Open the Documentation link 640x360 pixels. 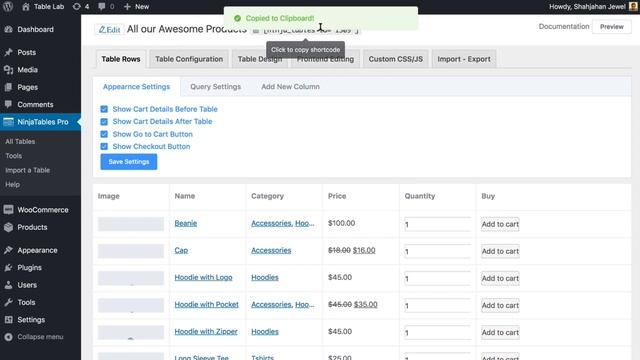[564, 27]
